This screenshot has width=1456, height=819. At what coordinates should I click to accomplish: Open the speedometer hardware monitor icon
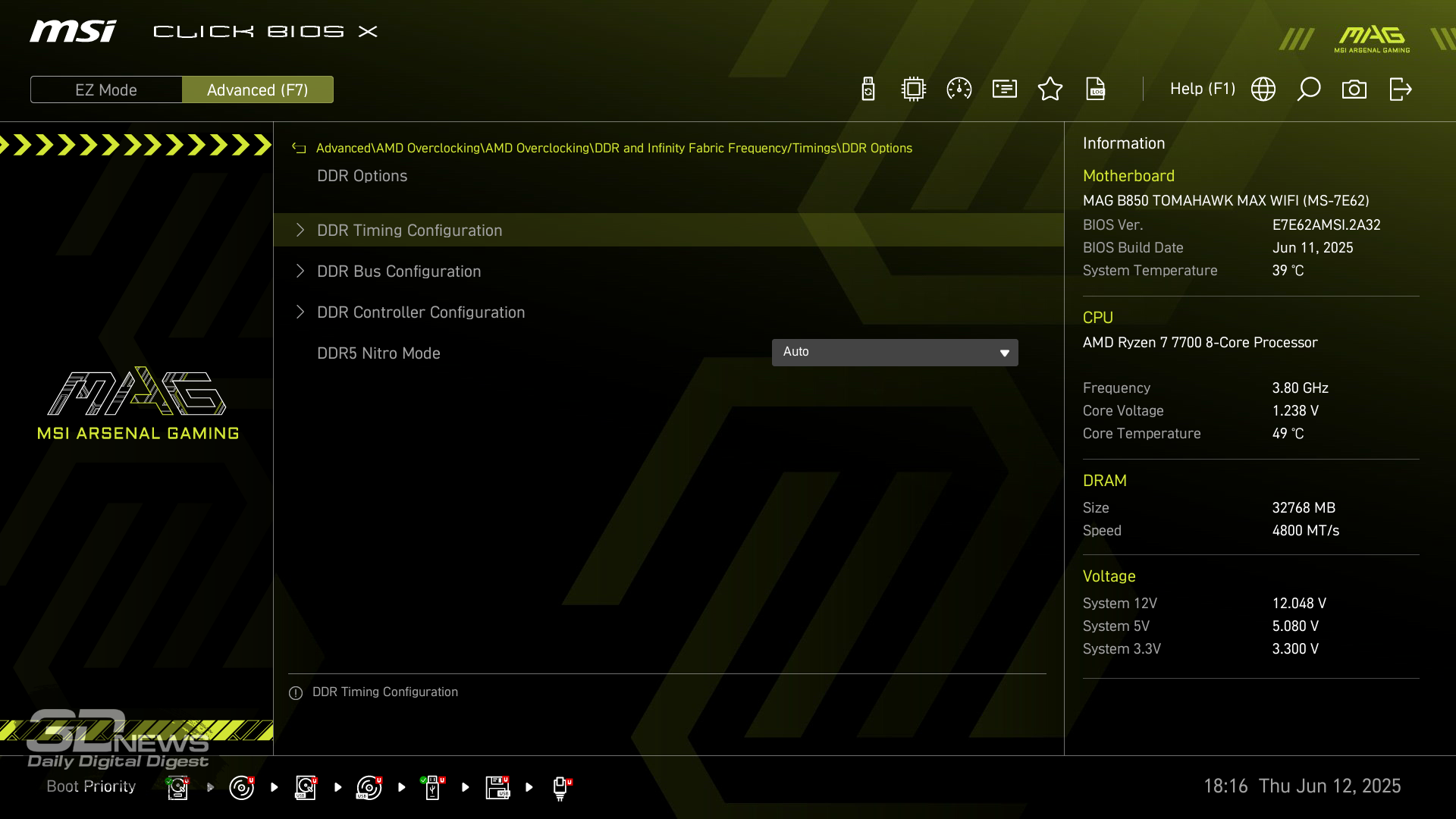coord(959,89)
